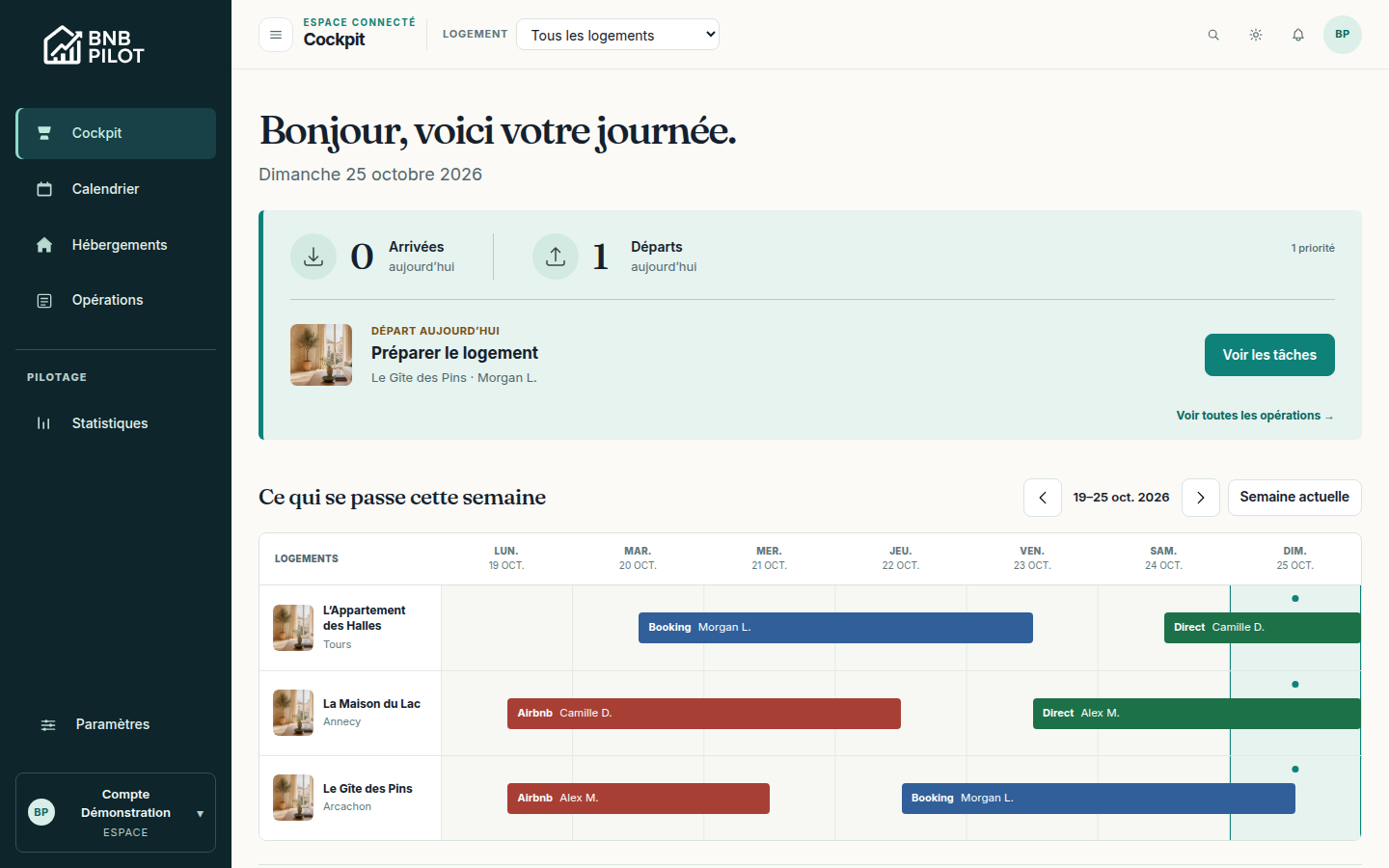Screen dimensions: 1389x868
Task: Toggle the hamburger sidebar menu
Action: coord(276,35)
